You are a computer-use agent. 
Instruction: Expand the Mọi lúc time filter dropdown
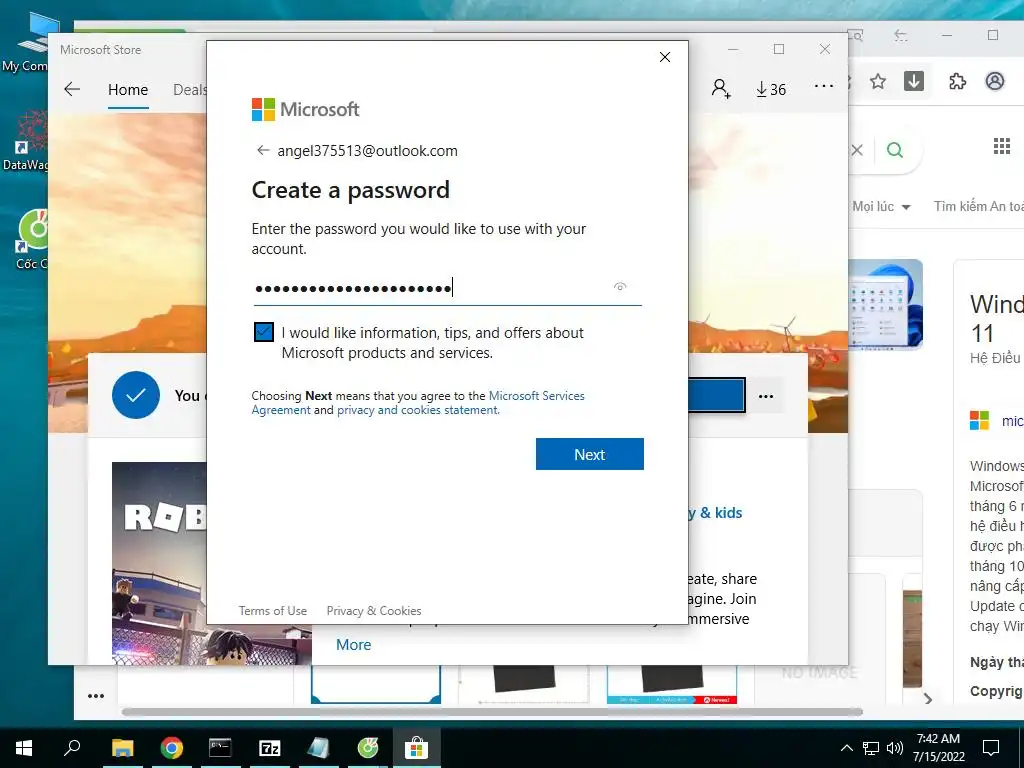pos(881,206)
